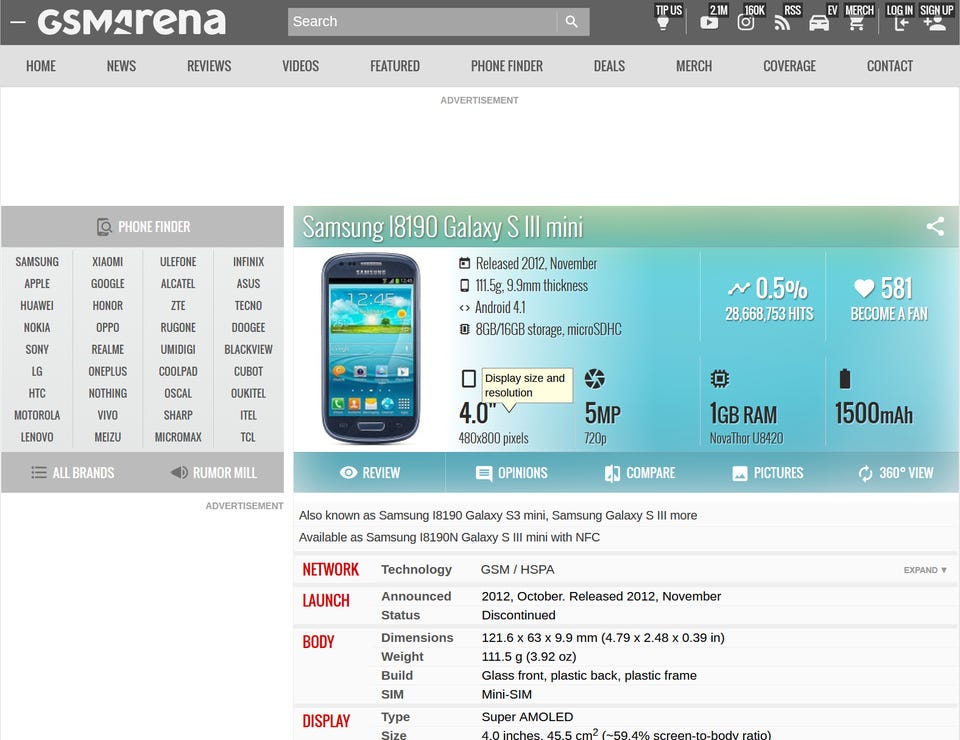Toggle the hamburger menu beside logo
960x740 pixels.
pyautogui.click(x=18, y=22)
